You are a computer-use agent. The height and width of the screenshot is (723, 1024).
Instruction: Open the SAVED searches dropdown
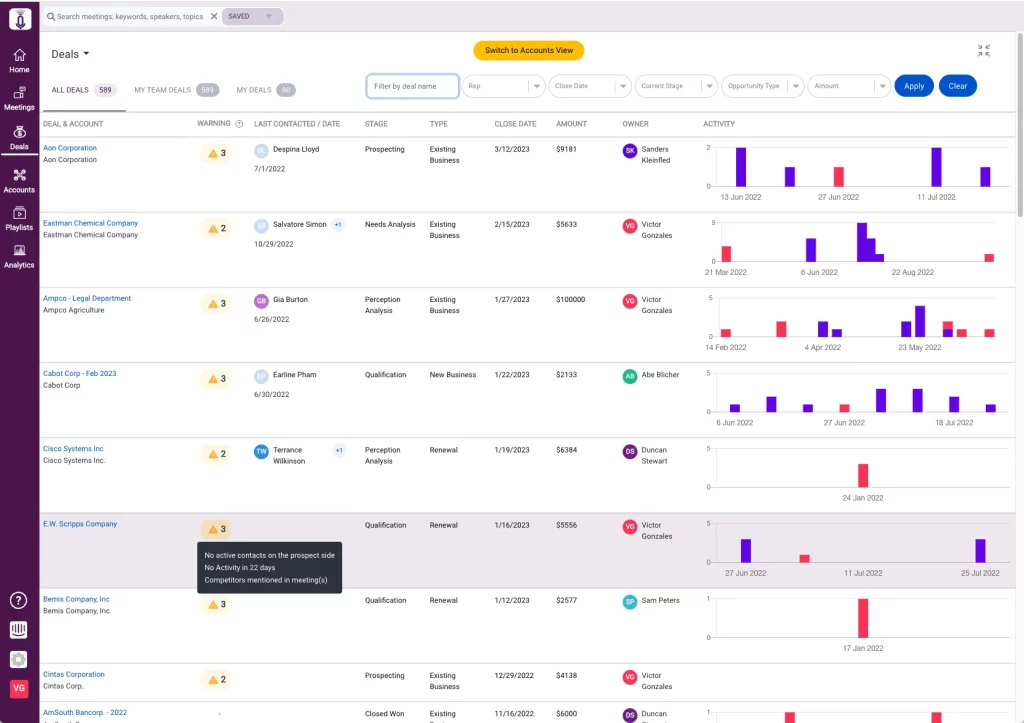tap(252, 16)
